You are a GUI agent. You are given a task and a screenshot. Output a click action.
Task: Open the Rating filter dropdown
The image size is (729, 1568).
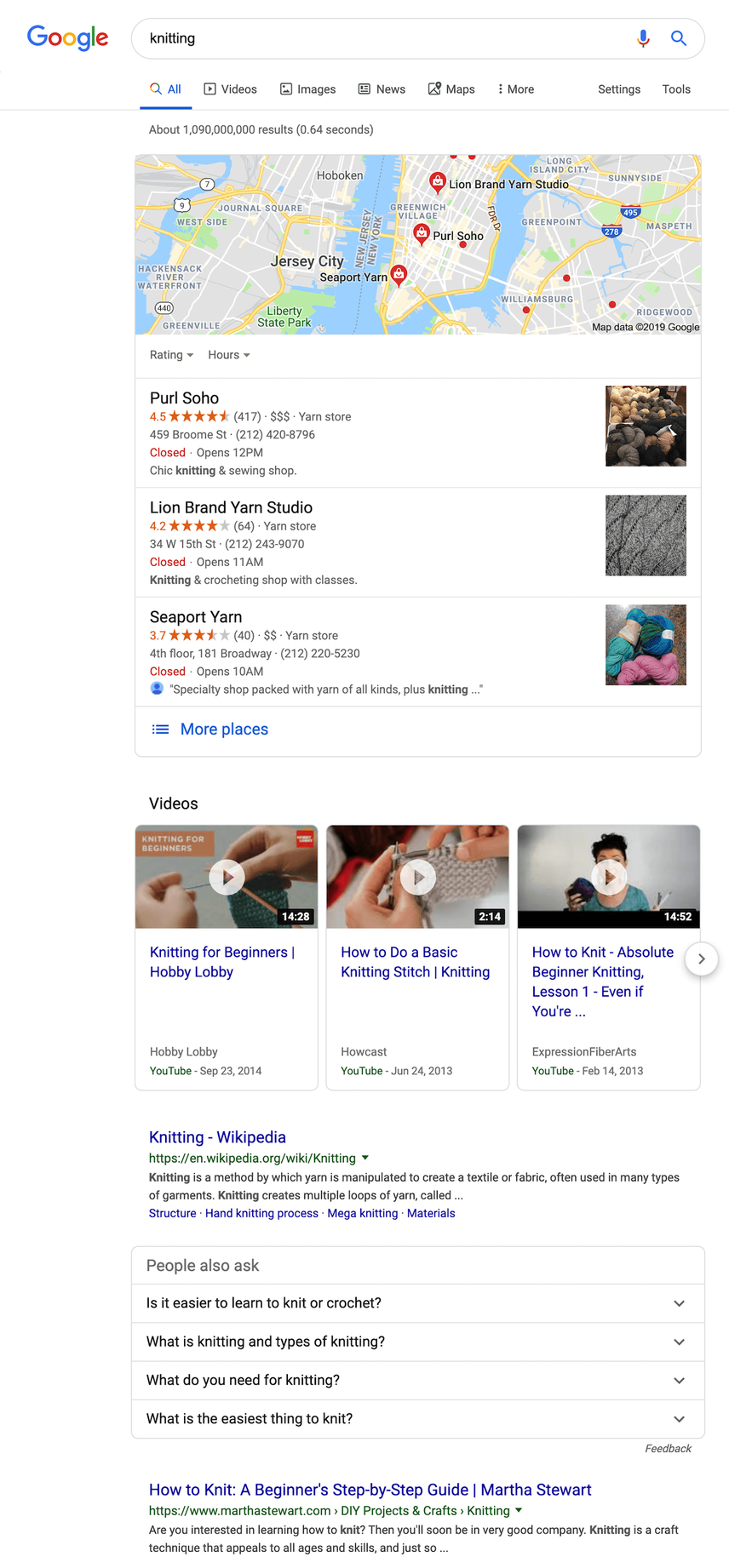[171, 355]
